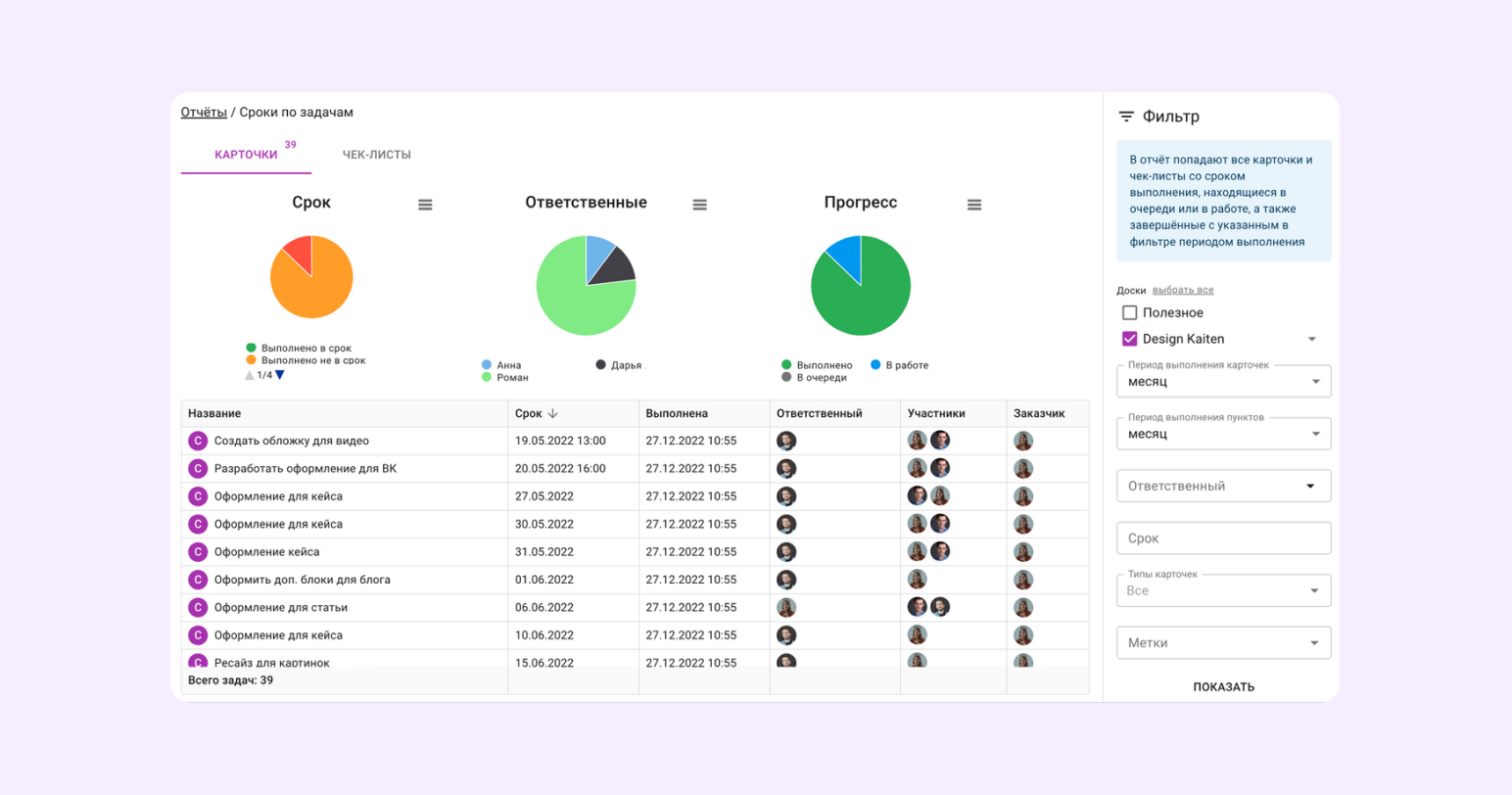Open the Ответственный filter dropdown
1512x795 pixels.
pos(1224,486)
